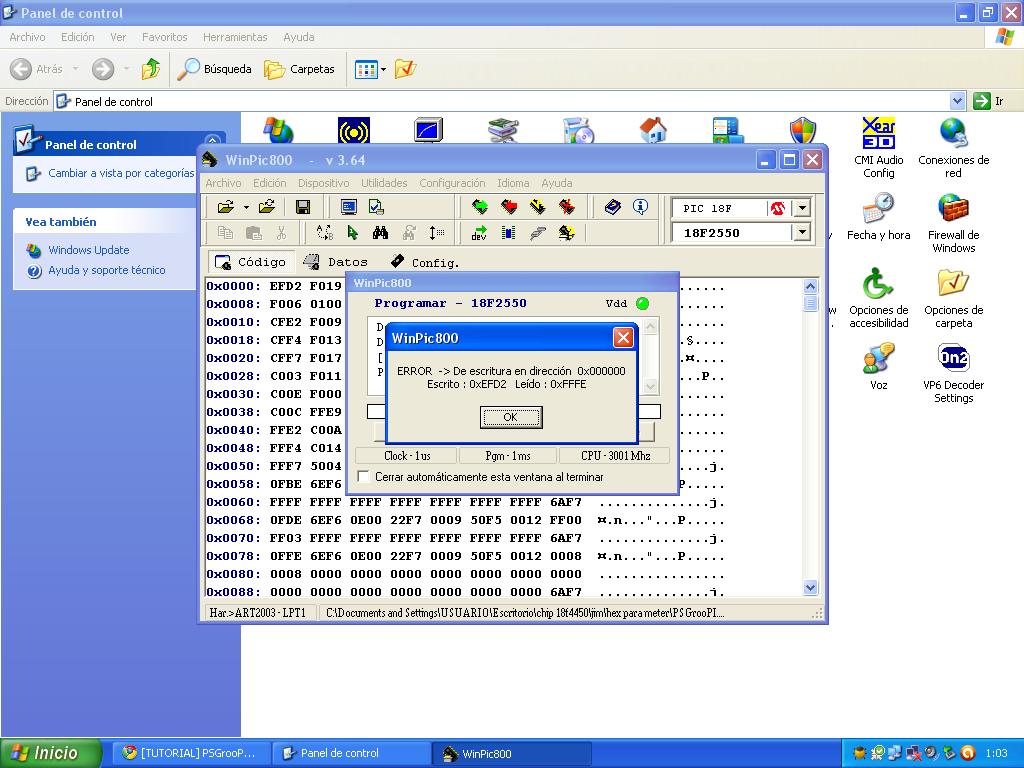The height and width of the screenshot is (768, 1024).
Task: Click the blue info circle icon
Action: [x=640, y=207]
